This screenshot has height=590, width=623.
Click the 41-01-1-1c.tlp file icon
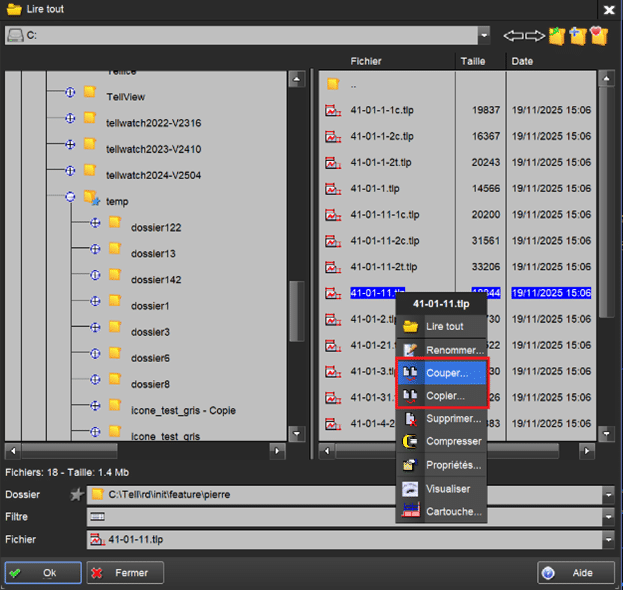click(334, 110)
